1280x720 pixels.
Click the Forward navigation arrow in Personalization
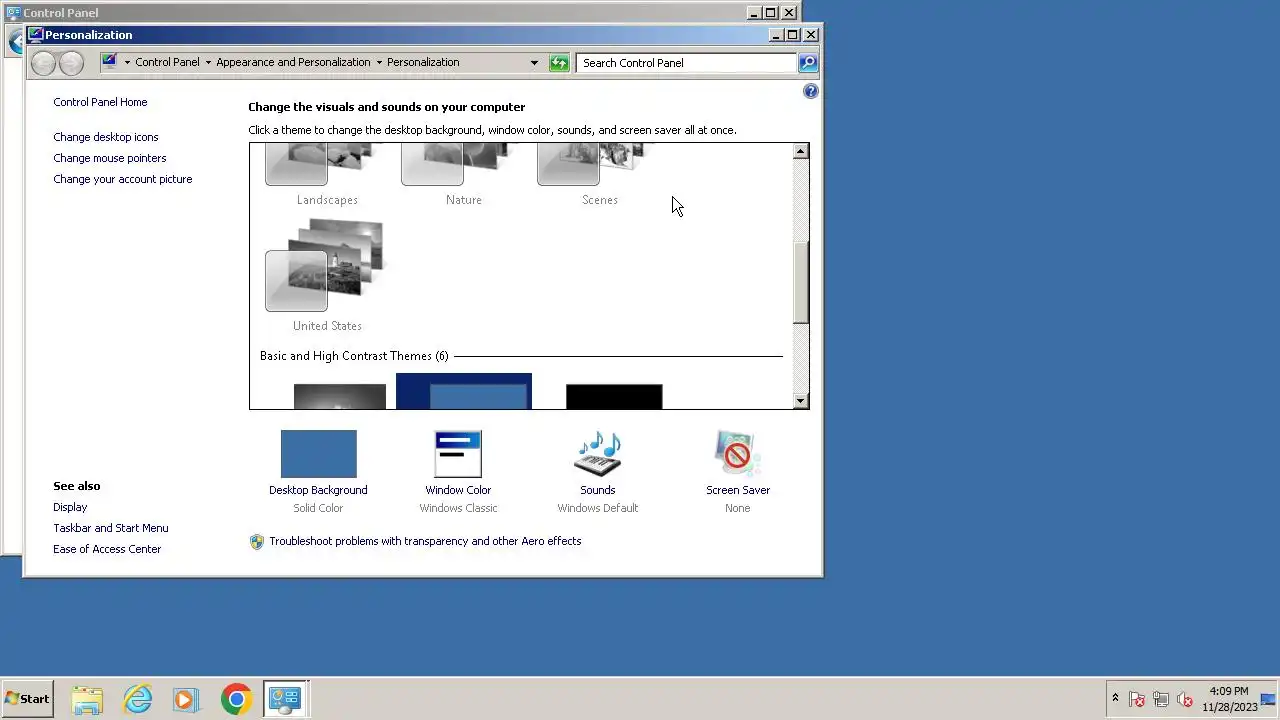(71, 63)
